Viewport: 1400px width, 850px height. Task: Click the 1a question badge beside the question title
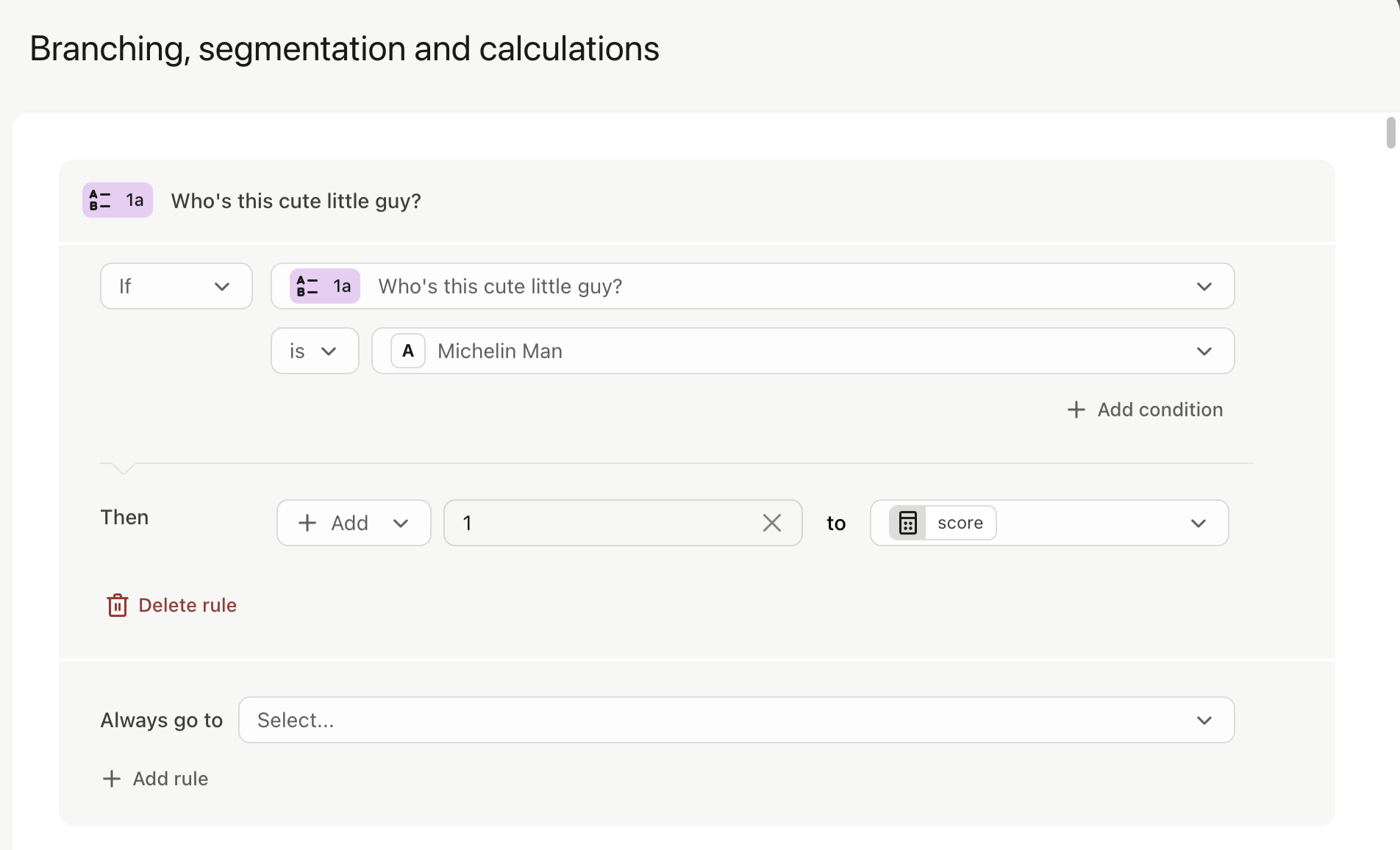click(x=117, y=199)
